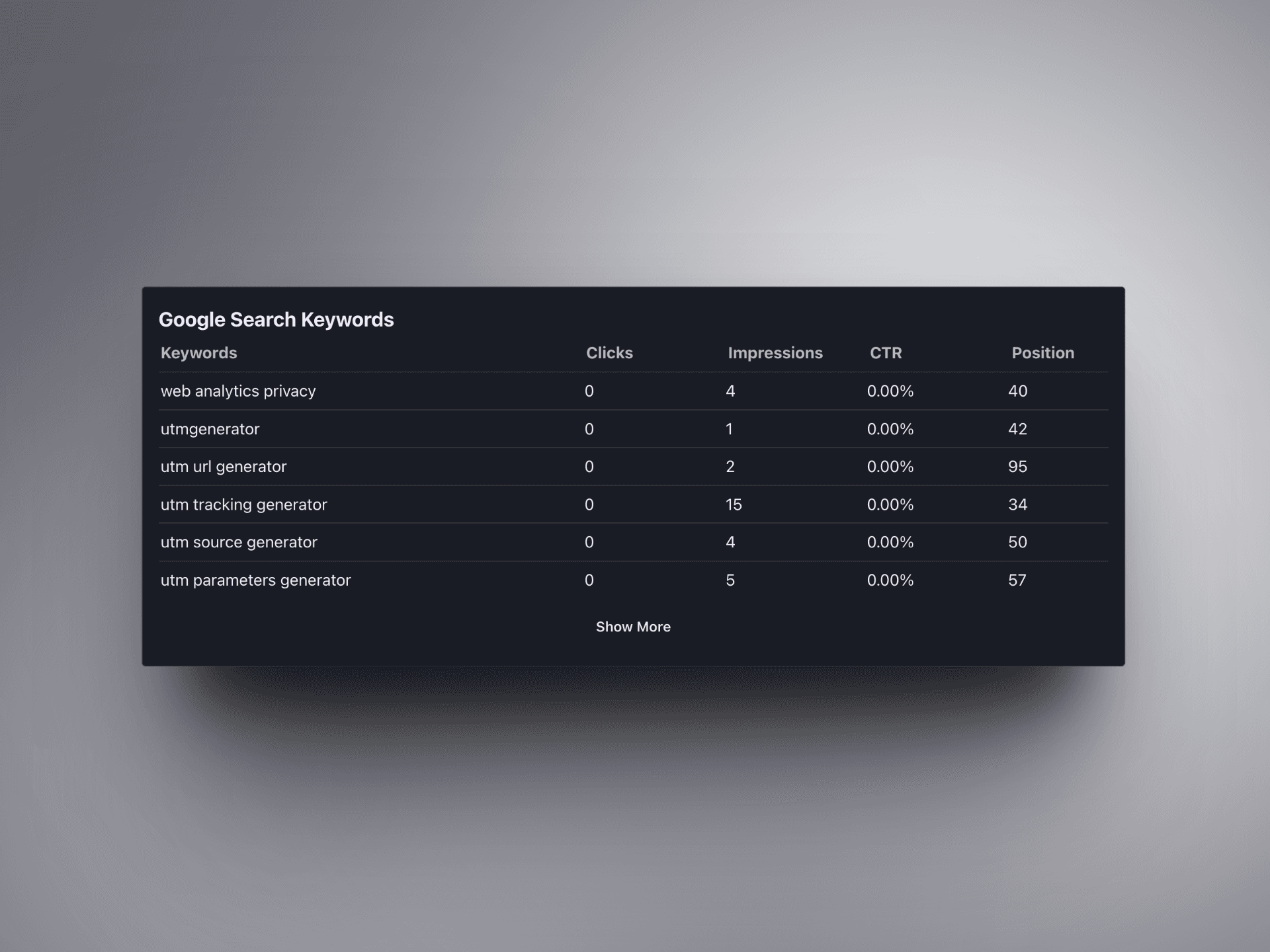
Task: Click CTR 0.00% in utm source generator row
Action: point(890,542)
